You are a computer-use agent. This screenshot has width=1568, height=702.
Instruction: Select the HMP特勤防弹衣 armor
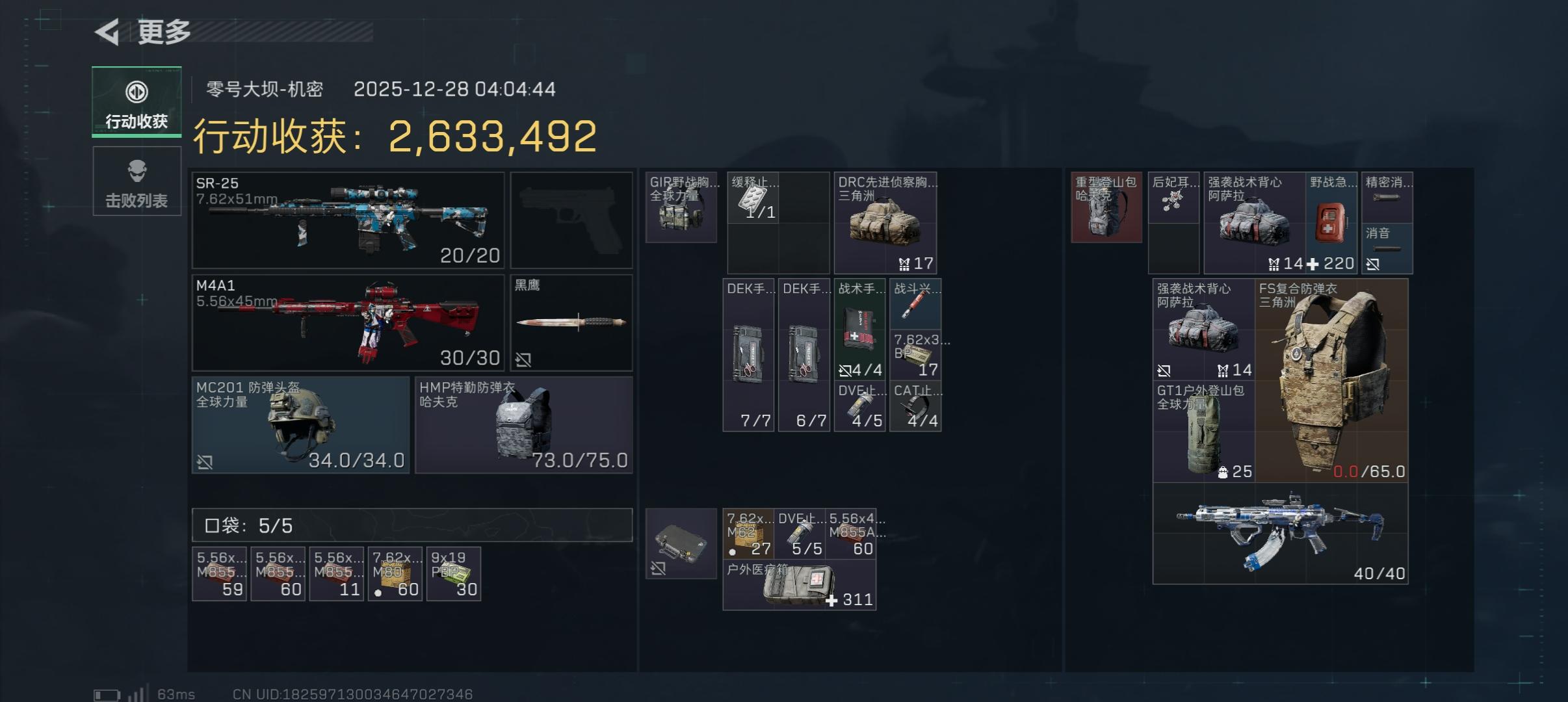(524, 425)
